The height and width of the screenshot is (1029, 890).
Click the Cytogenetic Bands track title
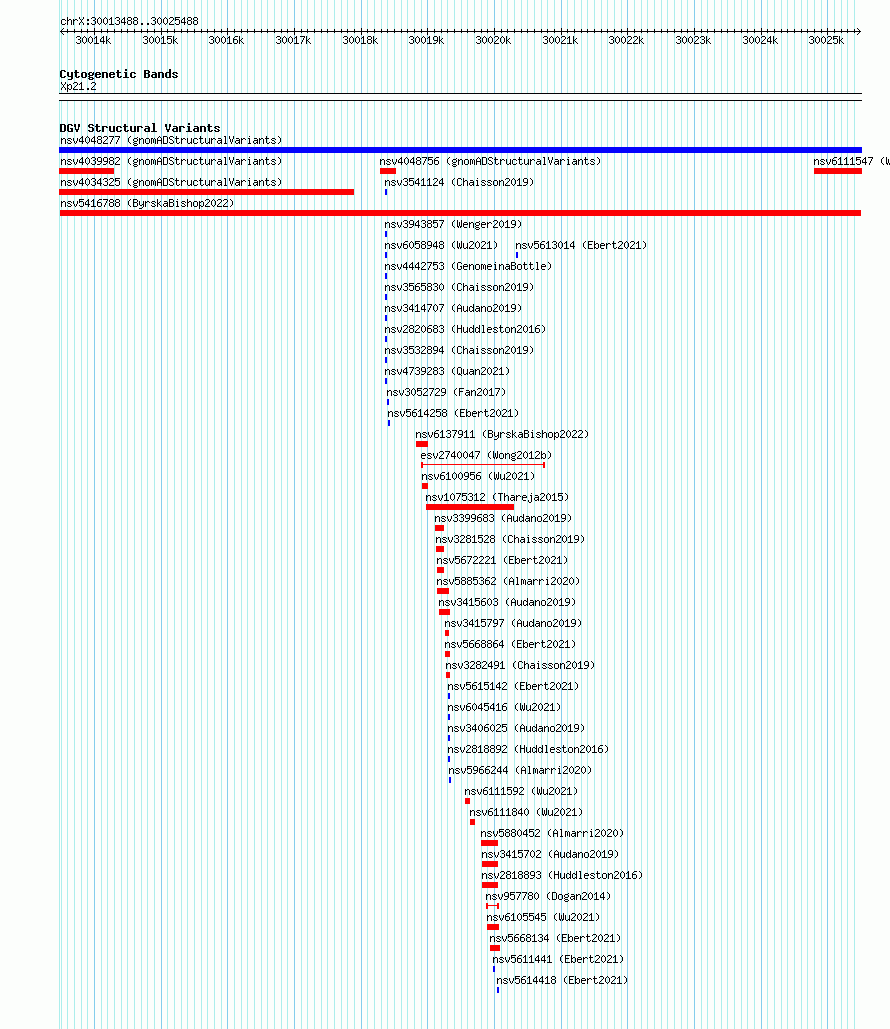[x=119, y=74]
